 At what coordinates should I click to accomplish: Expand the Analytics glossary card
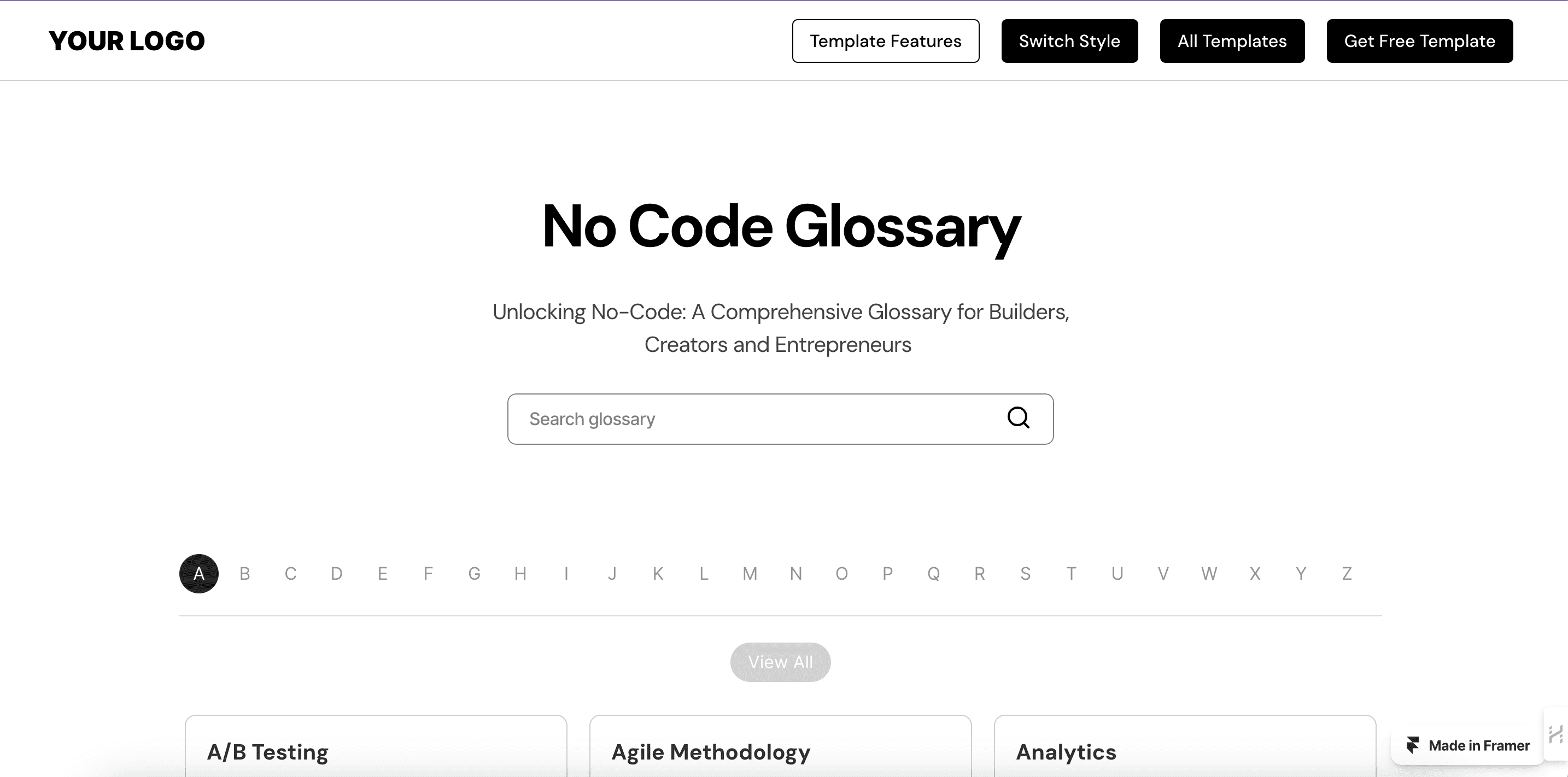pos(1185,750)
